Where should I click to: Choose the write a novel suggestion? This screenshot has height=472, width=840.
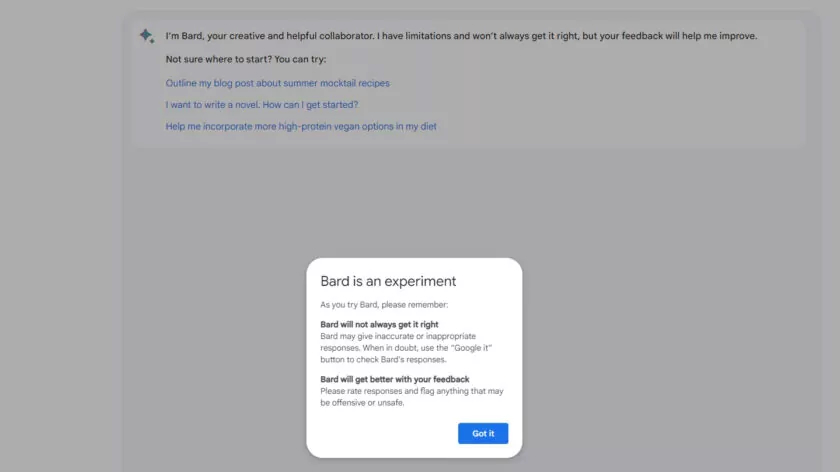261,104
